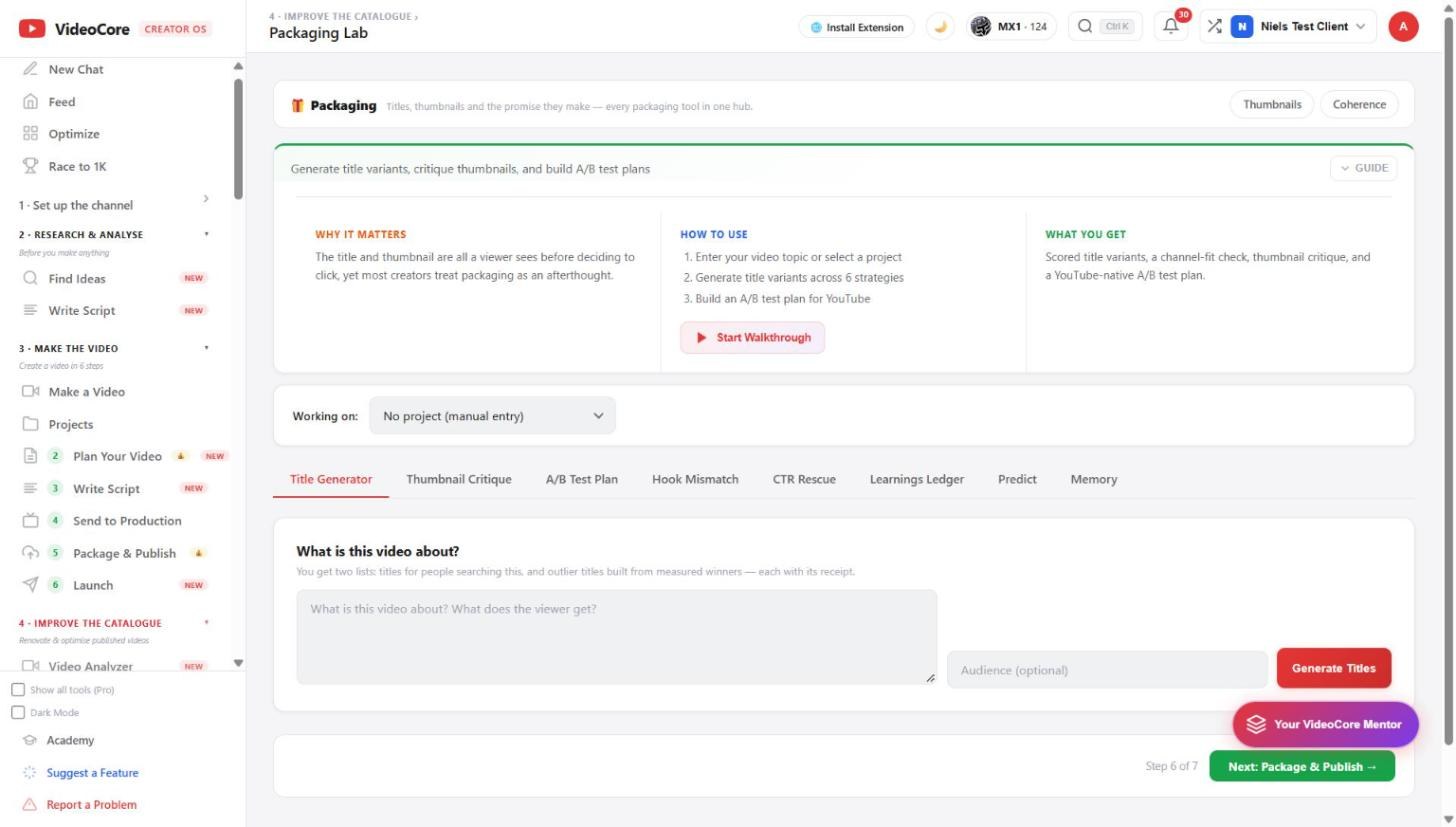The width and height of the screenshot is (1456, 827).
Task: Open the A/B Test Plan tab
Action: click(582, 479)
